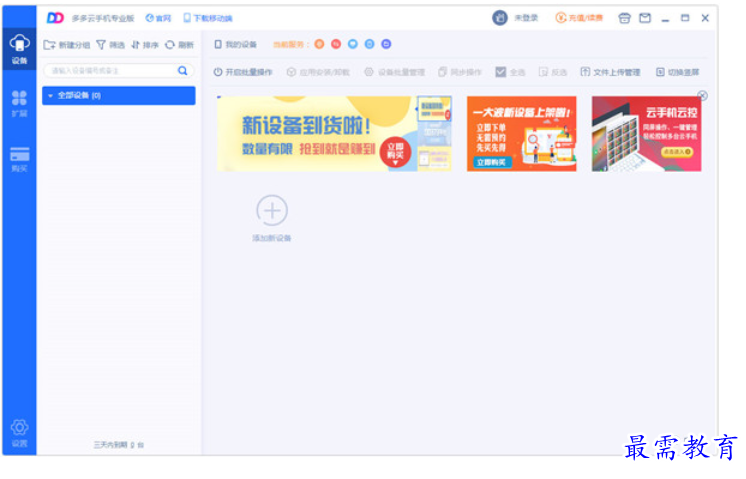Open the 扩展 (Extensions) sidebar section

point(19,104)
